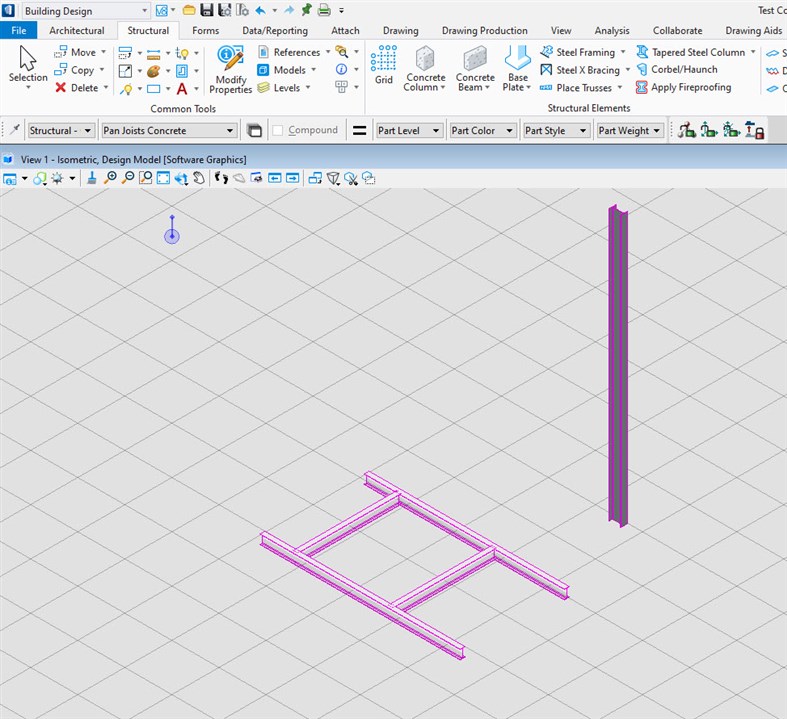Click the blue info circle icon
This screenshot has height=719, width=787.
click(341, 69)
